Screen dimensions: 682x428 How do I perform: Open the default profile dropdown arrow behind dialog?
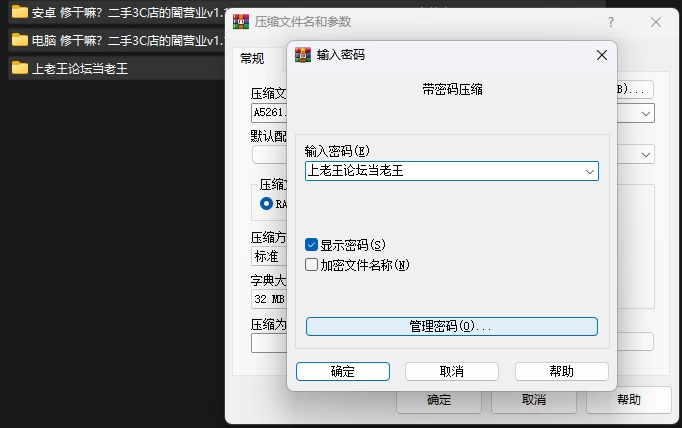pos(646,154)
